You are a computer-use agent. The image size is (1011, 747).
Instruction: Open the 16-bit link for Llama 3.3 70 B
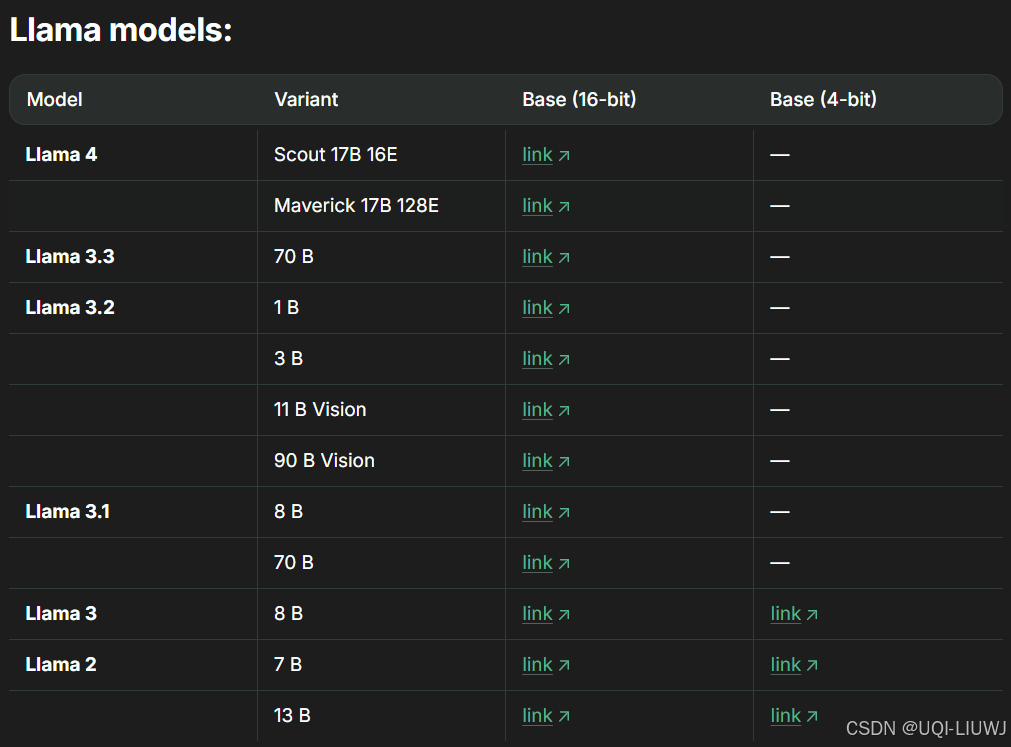coord(545,257)
